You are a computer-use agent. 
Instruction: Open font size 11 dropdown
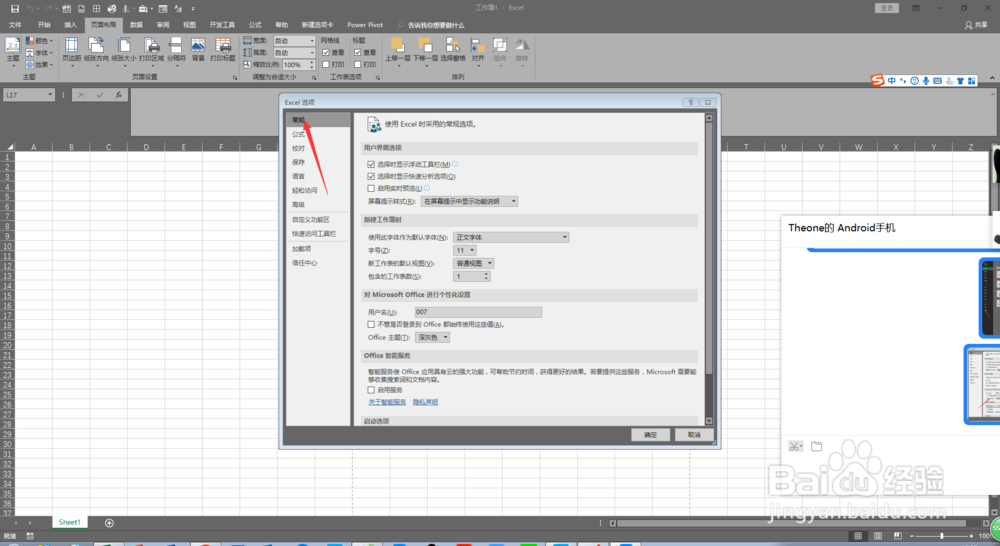coord(464,250)
